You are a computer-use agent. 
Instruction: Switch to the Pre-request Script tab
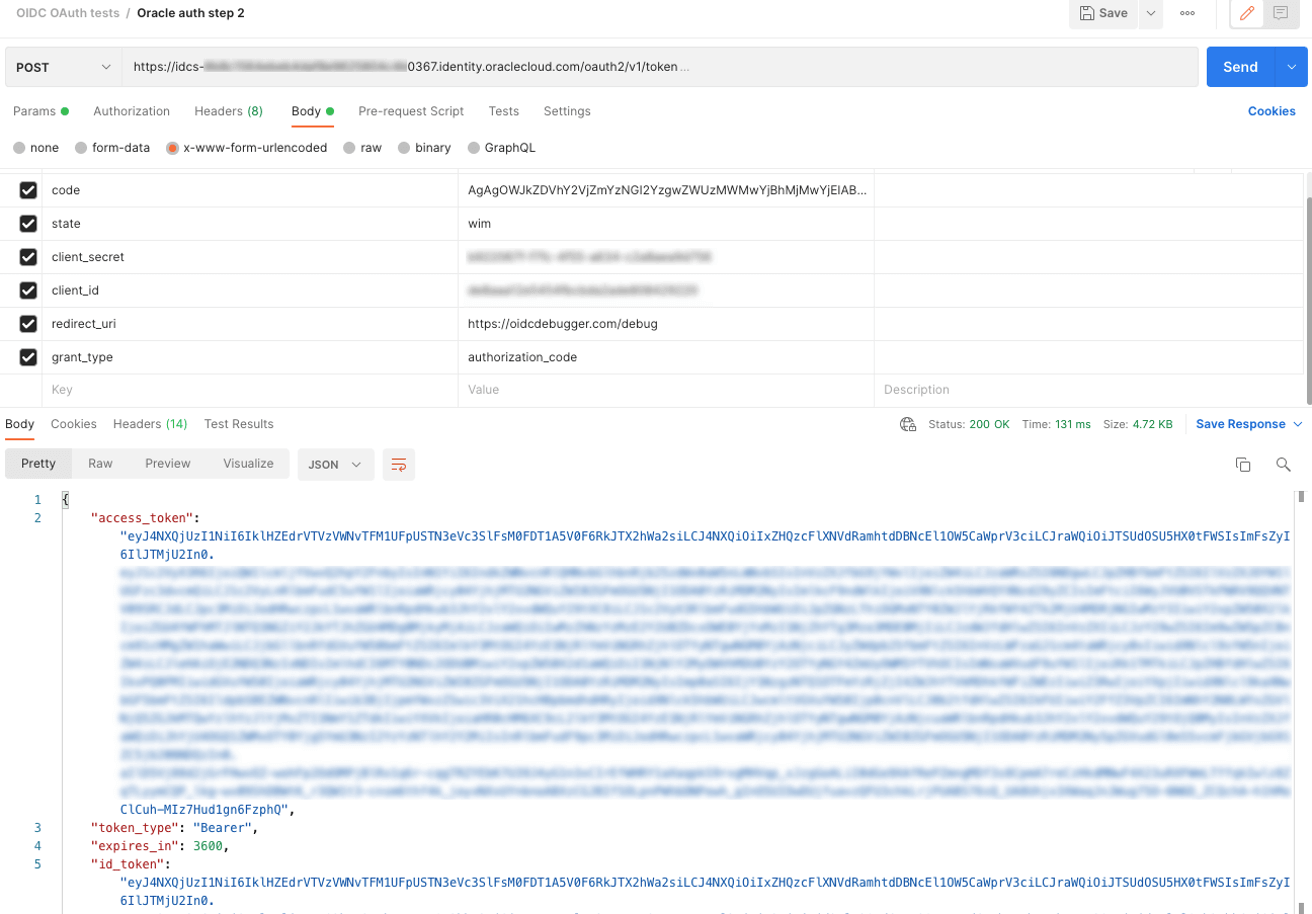(411, 111)
